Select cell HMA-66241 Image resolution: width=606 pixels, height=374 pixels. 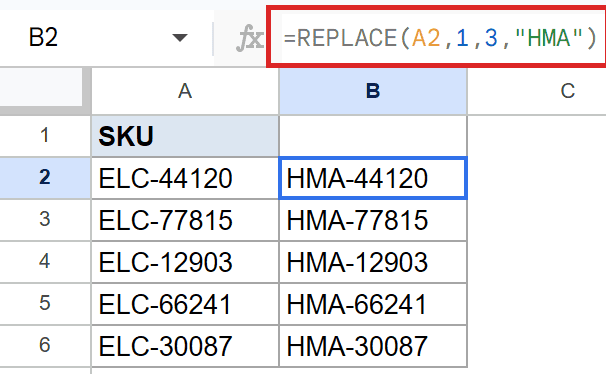373,304
